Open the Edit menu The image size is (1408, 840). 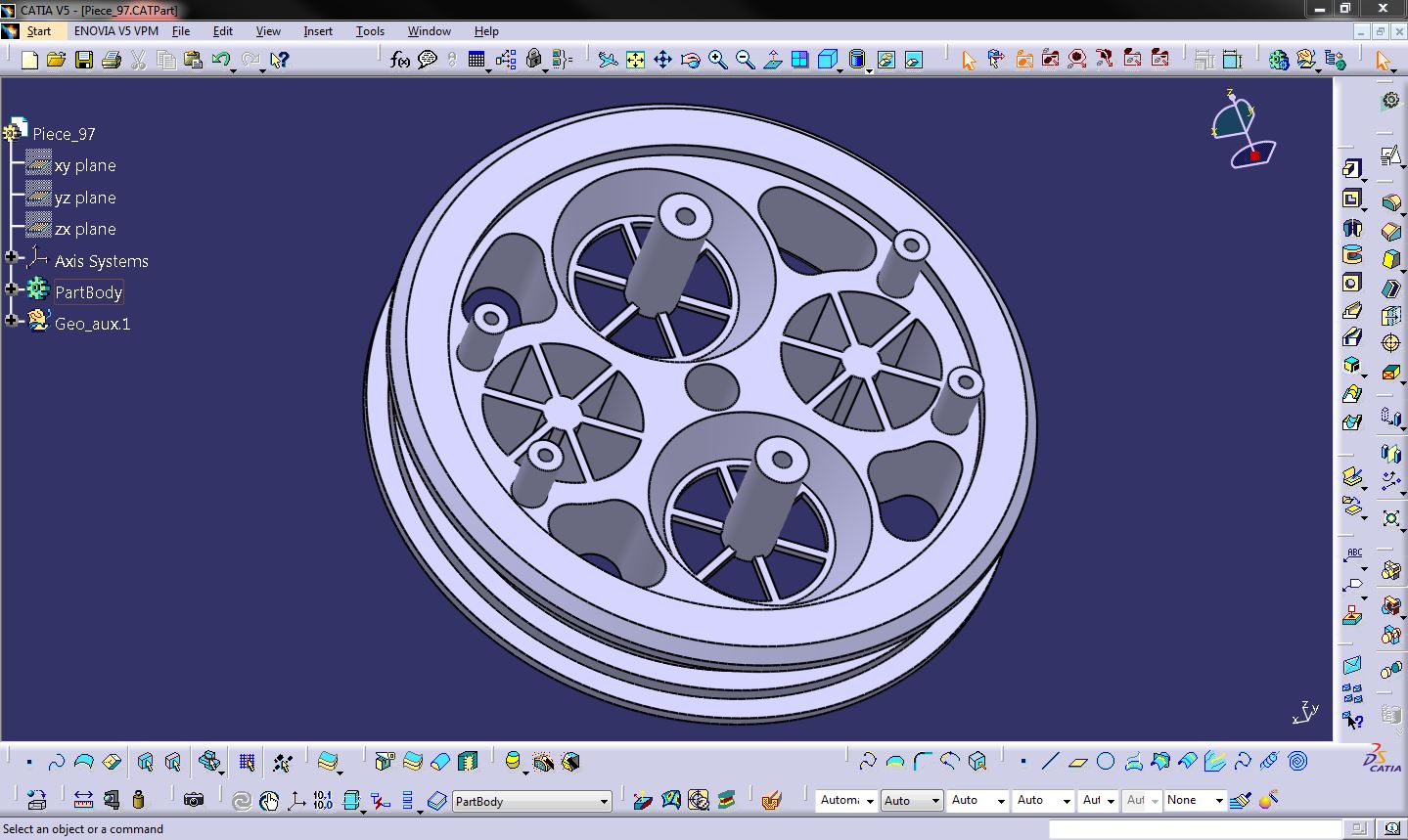(223, 31)
